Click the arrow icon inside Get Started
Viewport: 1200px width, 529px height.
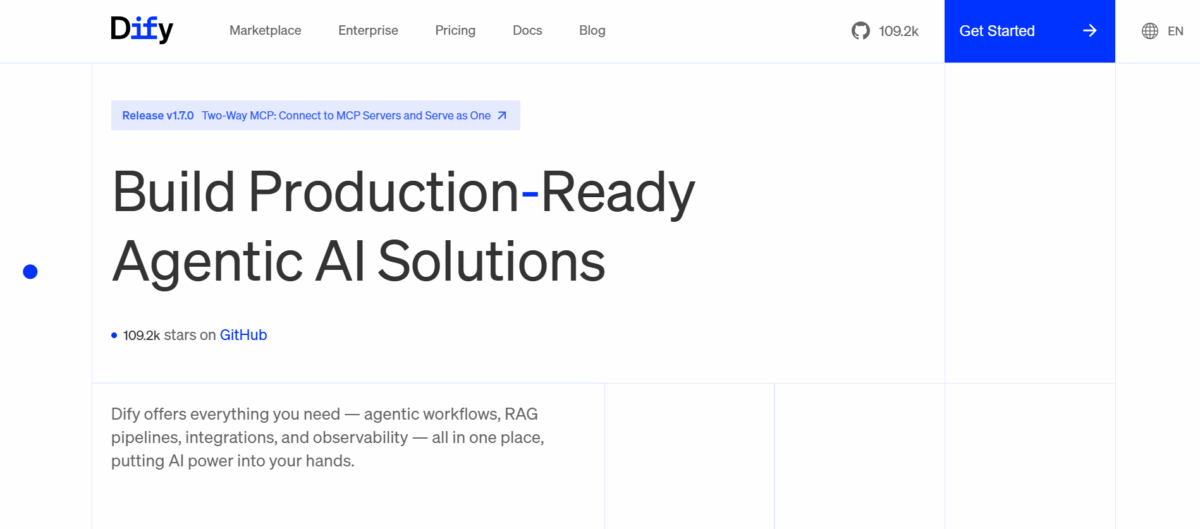(x=1090, y=31)
